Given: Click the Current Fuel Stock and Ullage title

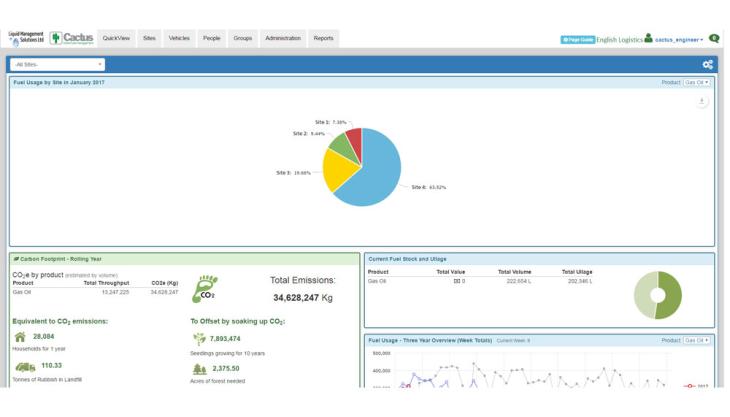Looking at the screenshot, I should pos(407,259).
